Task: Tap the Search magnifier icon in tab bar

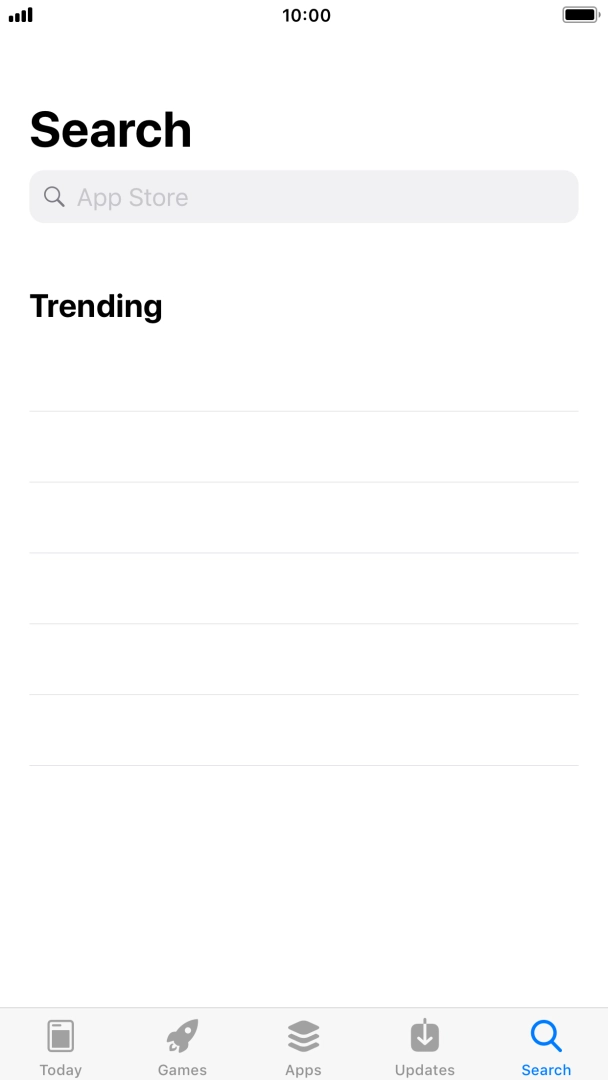Action: pos(546,1036)
